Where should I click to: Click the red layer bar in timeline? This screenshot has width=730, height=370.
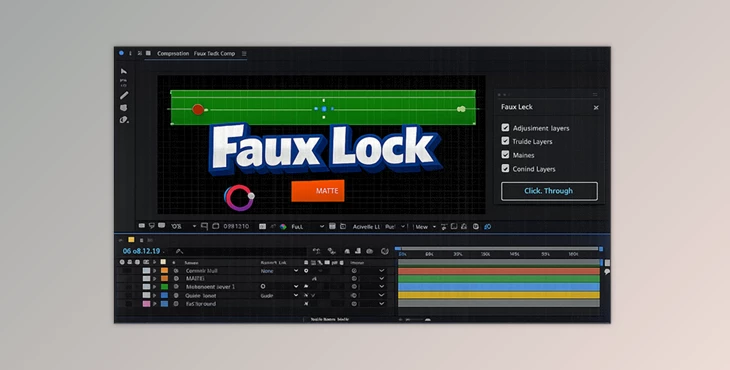[x=499, y=271]
